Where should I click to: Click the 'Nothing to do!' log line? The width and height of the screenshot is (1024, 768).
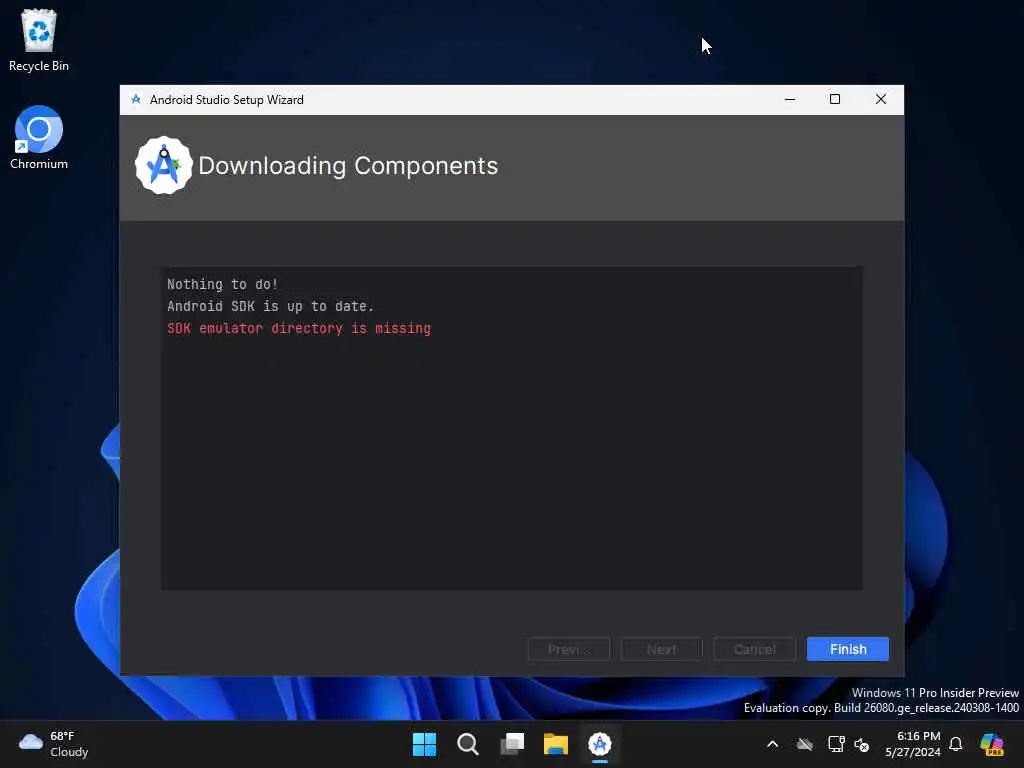click(x=223, y=284)
